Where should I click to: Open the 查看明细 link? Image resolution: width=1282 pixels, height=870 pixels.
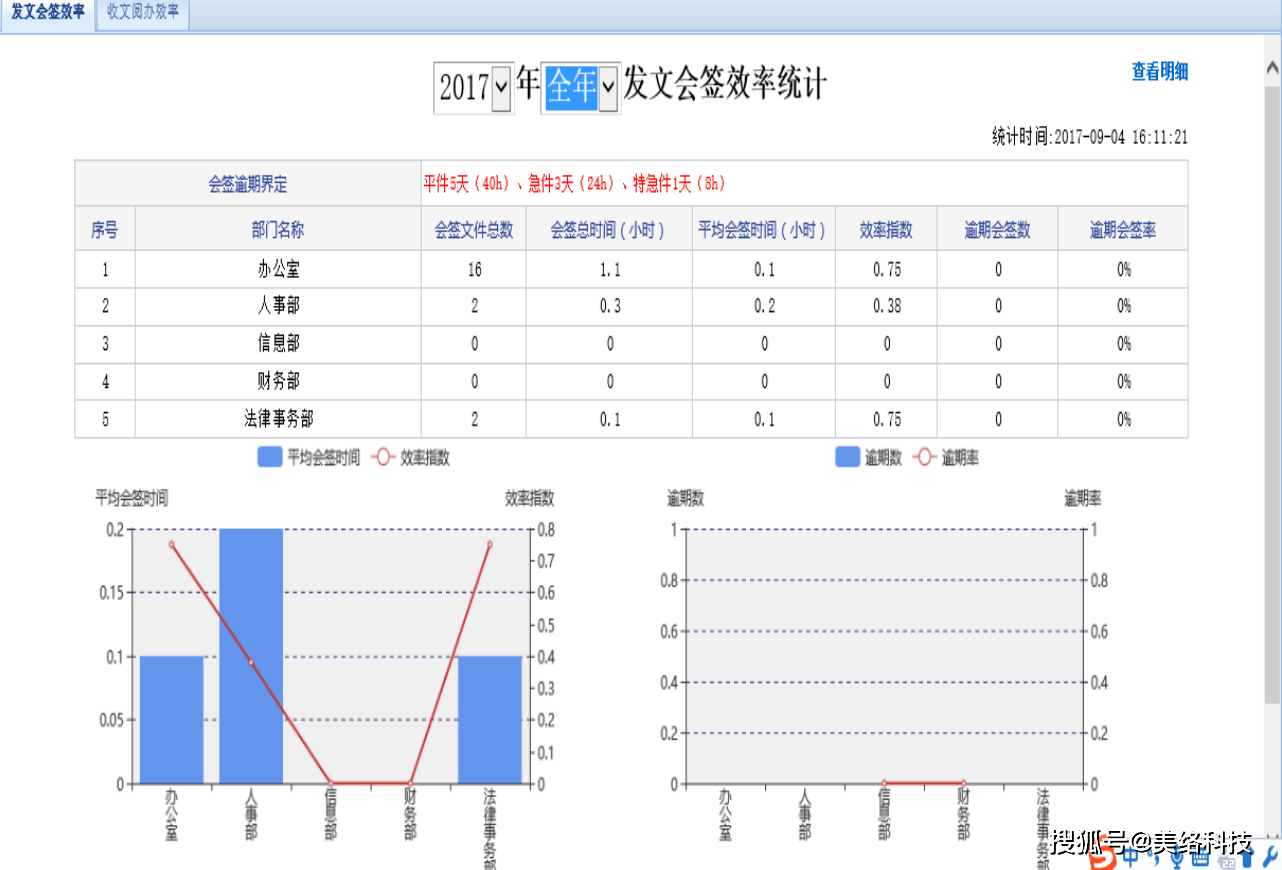tap(1160, 72)
